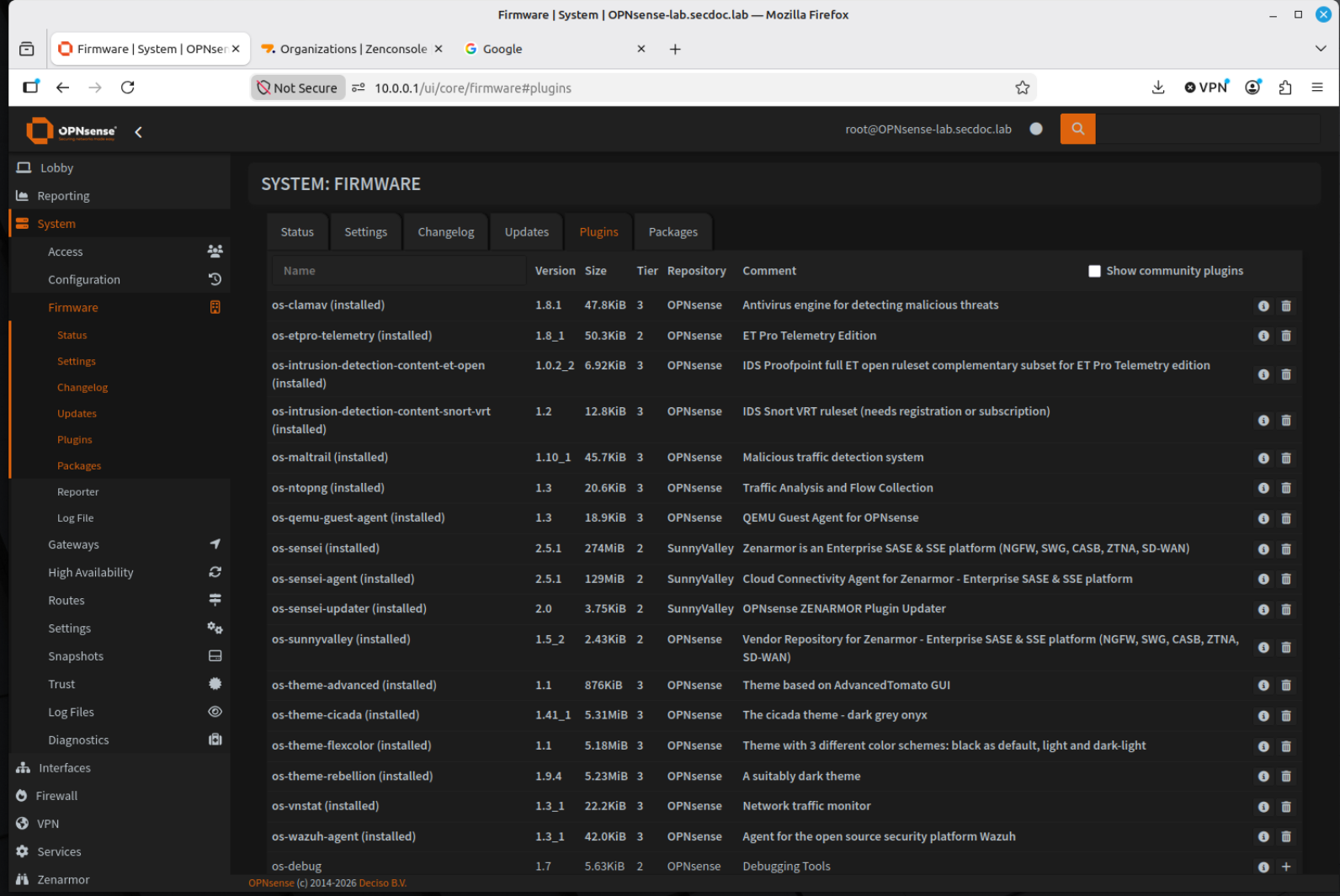1340x896 pixels.
Task: Open Reporter in the Firmware sidebar
Action: (x=78, y=492)
